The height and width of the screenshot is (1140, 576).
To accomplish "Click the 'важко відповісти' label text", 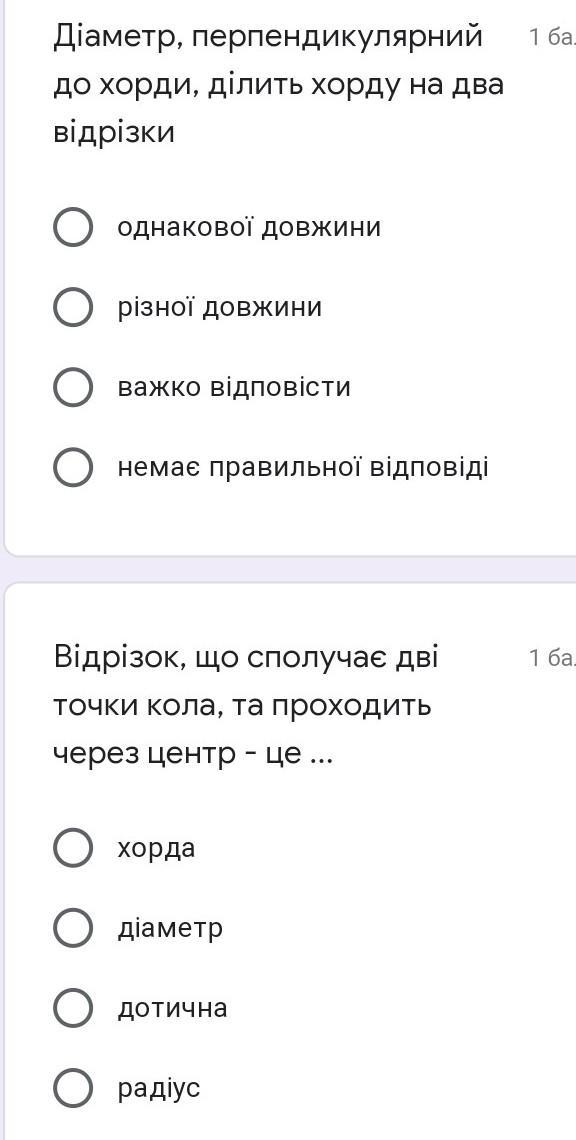I will pyautogui.click(x=234, y=387).
